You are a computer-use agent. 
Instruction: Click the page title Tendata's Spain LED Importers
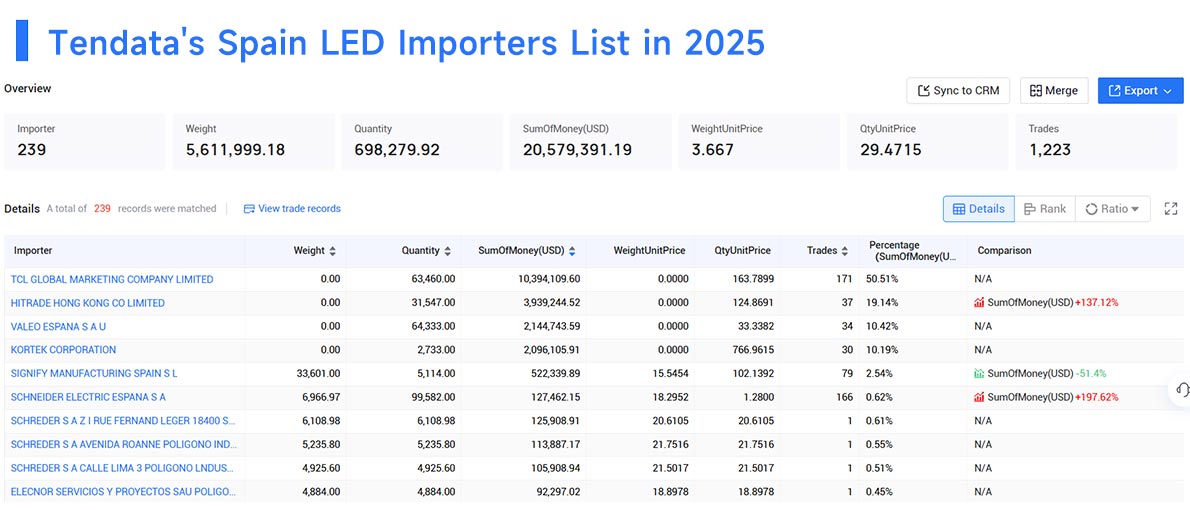click(407, 42)
